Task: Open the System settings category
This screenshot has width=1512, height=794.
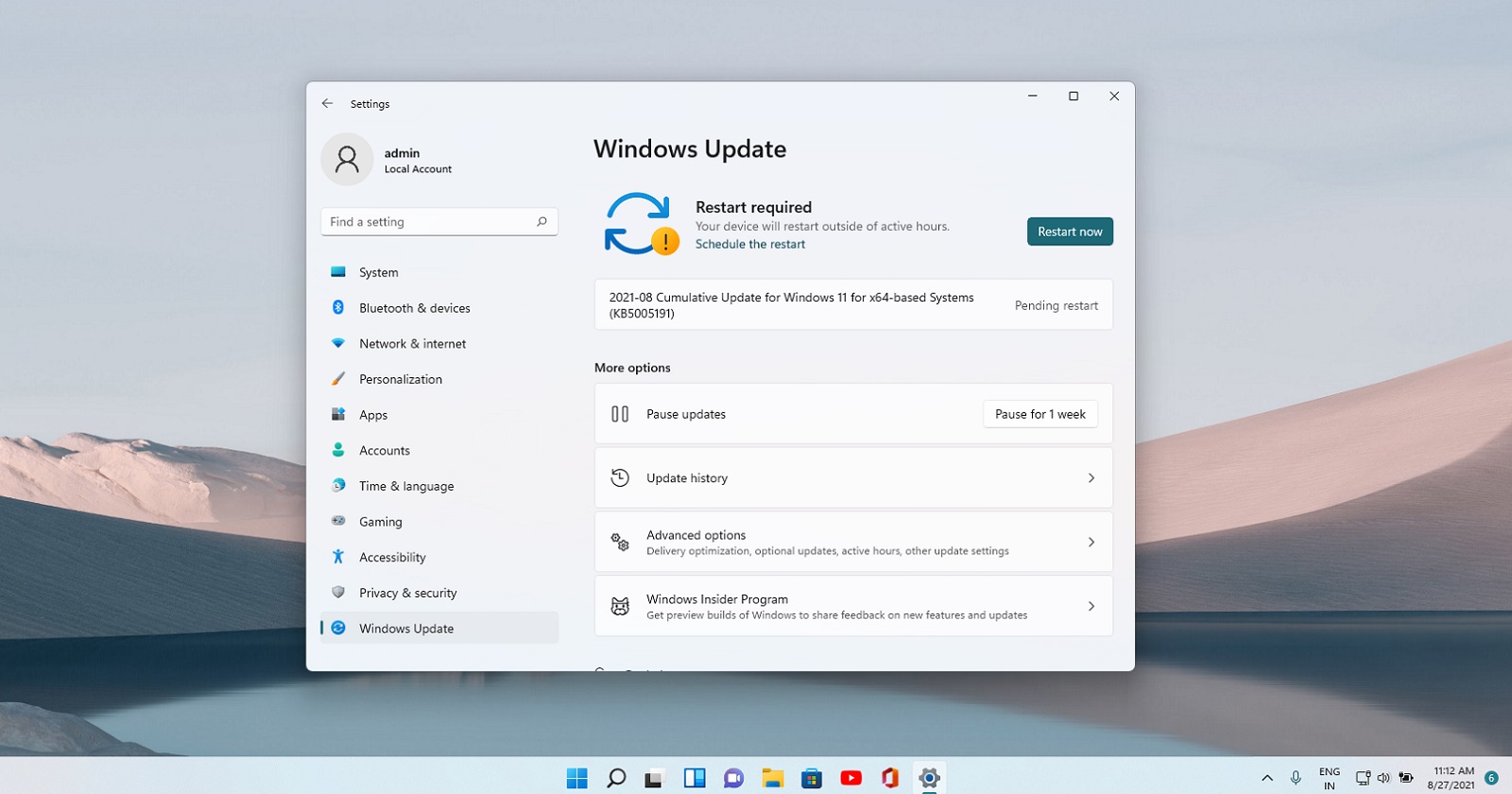Action: click(439, 272)
